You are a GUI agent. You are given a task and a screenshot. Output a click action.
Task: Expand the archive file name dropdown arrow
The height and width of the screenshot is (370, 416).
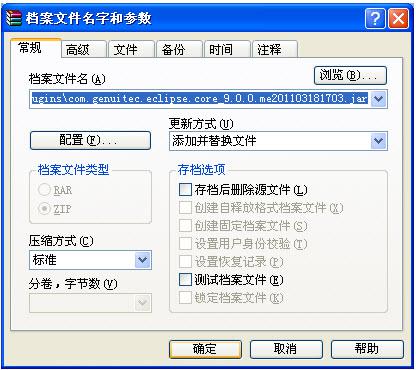[x=378, y=99]
